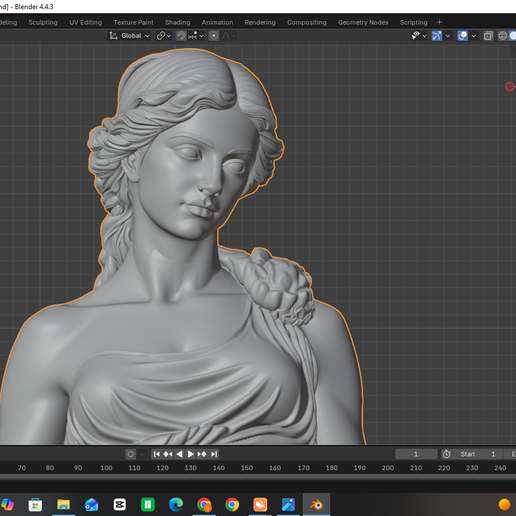Open Microsoft Store from the taskbar
This screenshot has height=516, width=516.
coord(35,505)
